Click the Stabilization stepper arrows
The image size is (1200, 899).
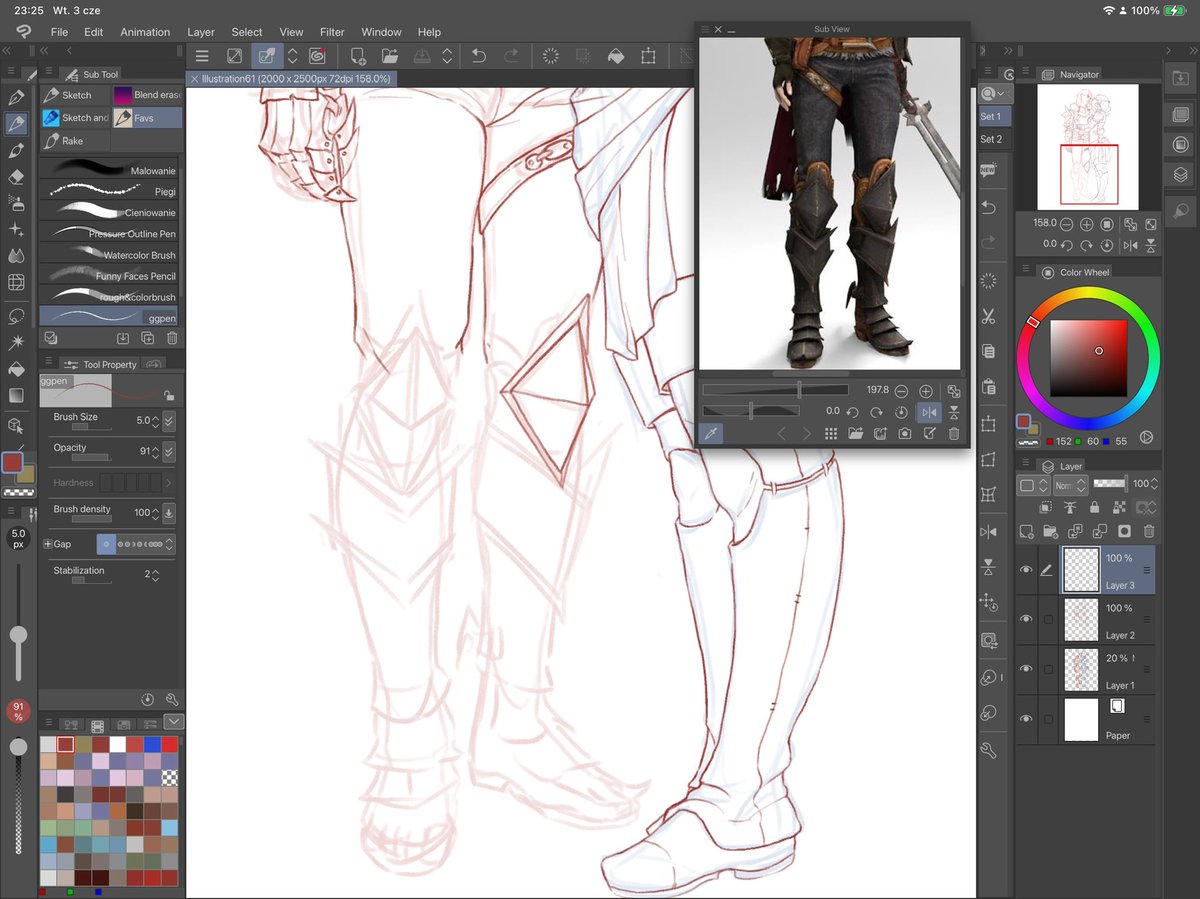(x=154, y=575)
